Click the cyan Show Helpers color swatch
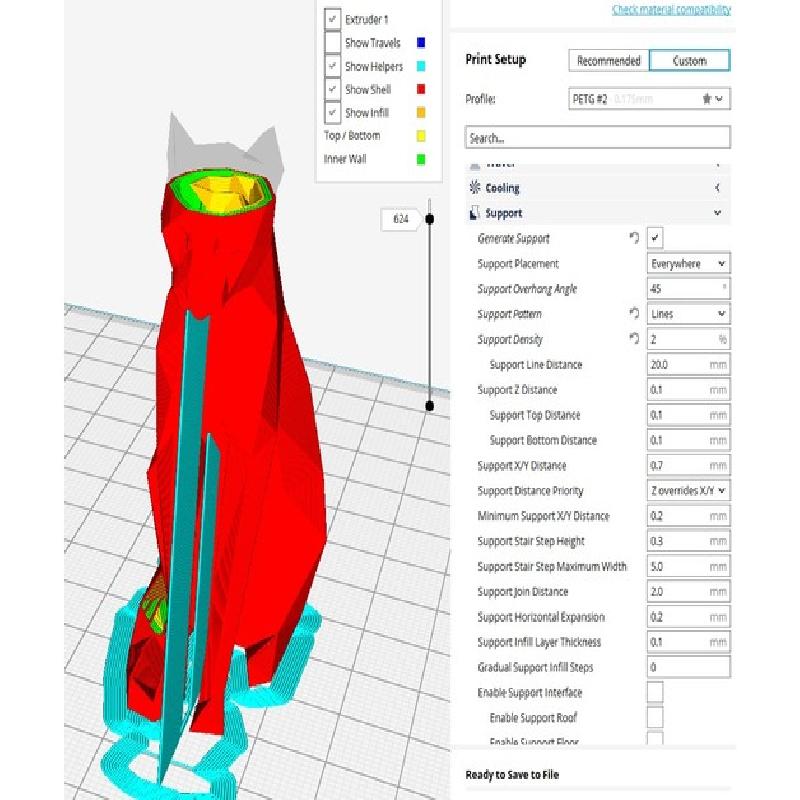This screenshot has height=800, width=800. (421, 66)
